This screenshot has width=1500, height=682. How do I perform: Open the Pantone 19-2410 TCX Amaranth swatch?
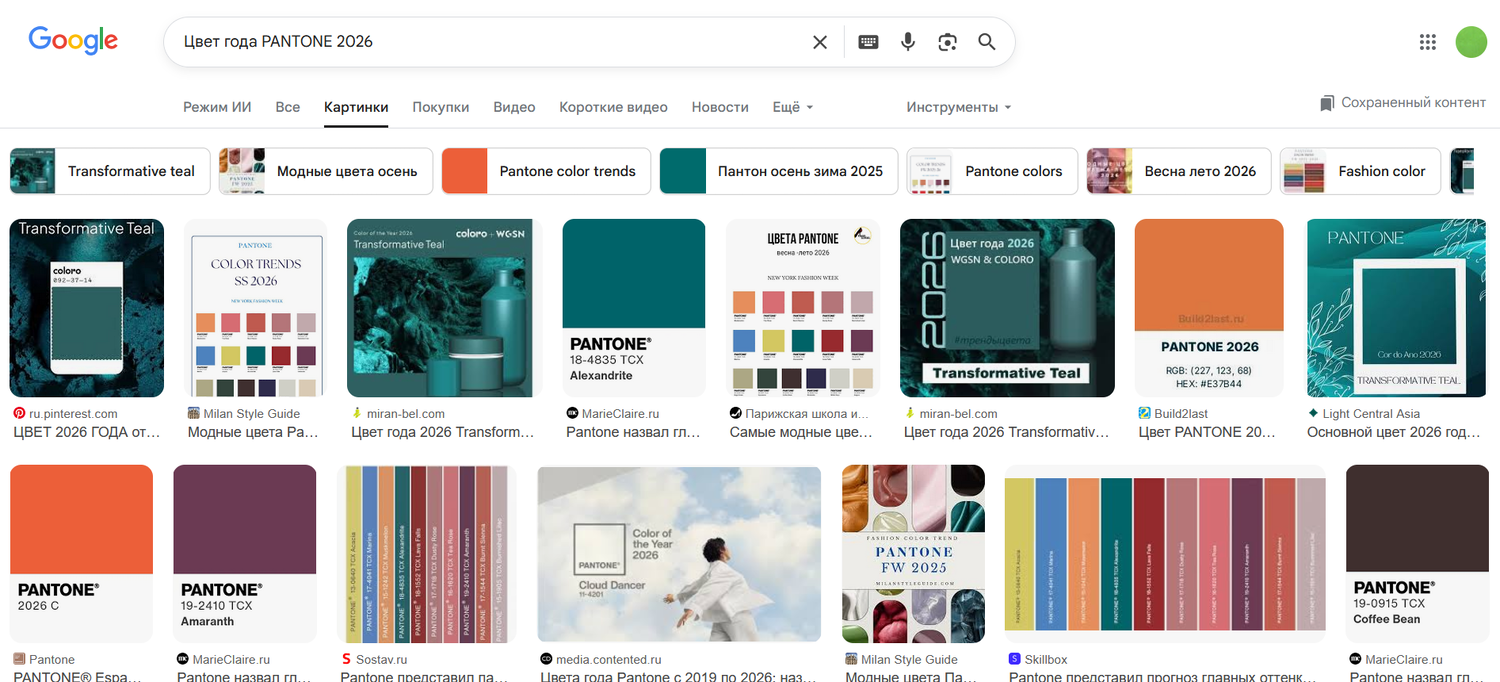pos(245,553)
